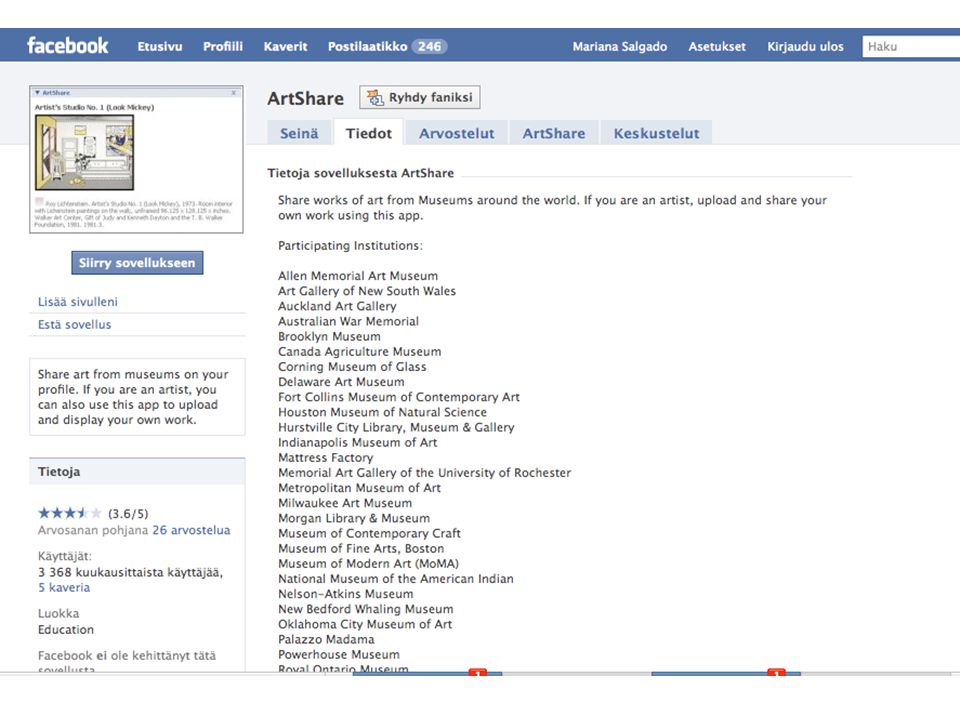Screen dimensions: 960x720
Task: Select the 'Australian War Memorial' line
Action: [x=348, y=321]
